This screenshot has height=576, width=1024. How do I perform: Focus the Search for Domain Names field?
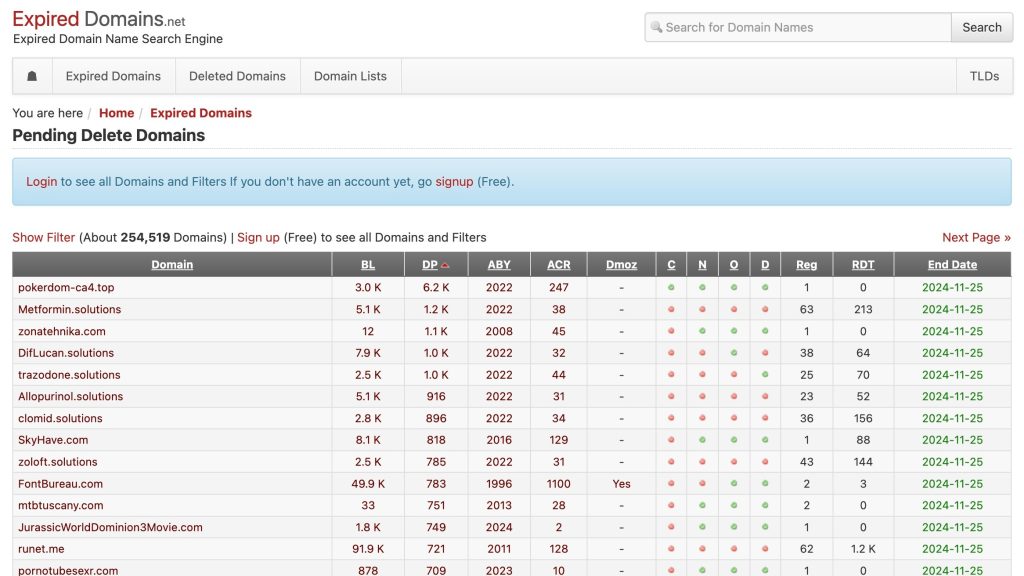798,27
